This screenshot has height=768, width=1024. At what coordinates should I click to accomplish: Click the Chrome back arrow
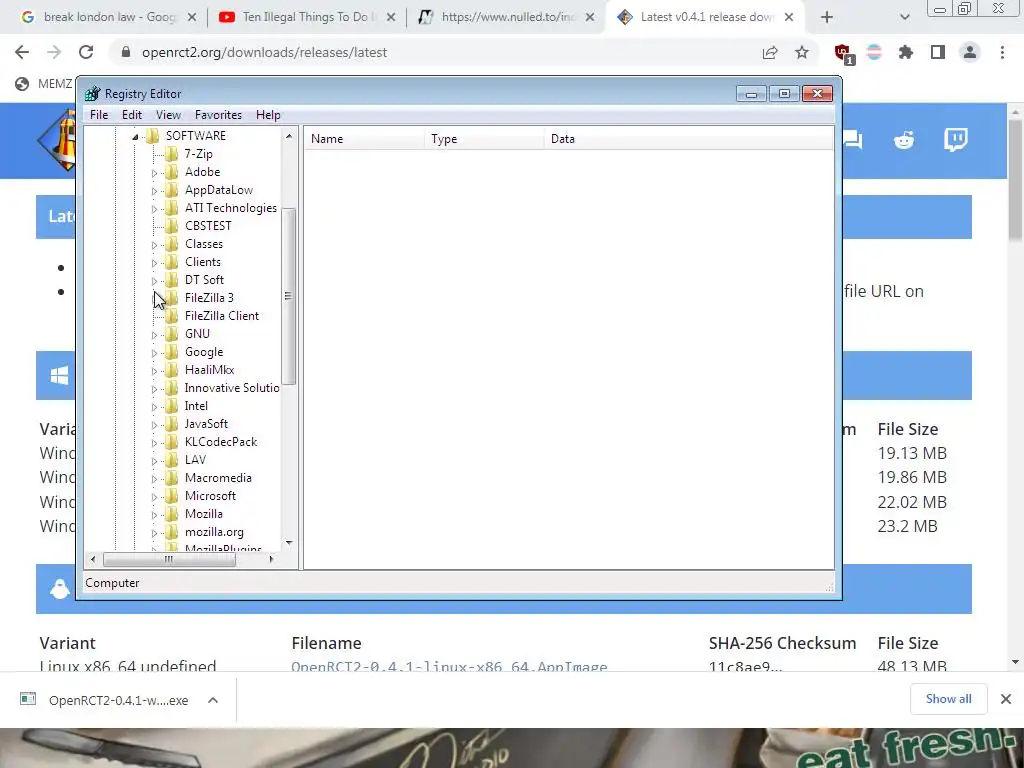[x=22, y=52]
